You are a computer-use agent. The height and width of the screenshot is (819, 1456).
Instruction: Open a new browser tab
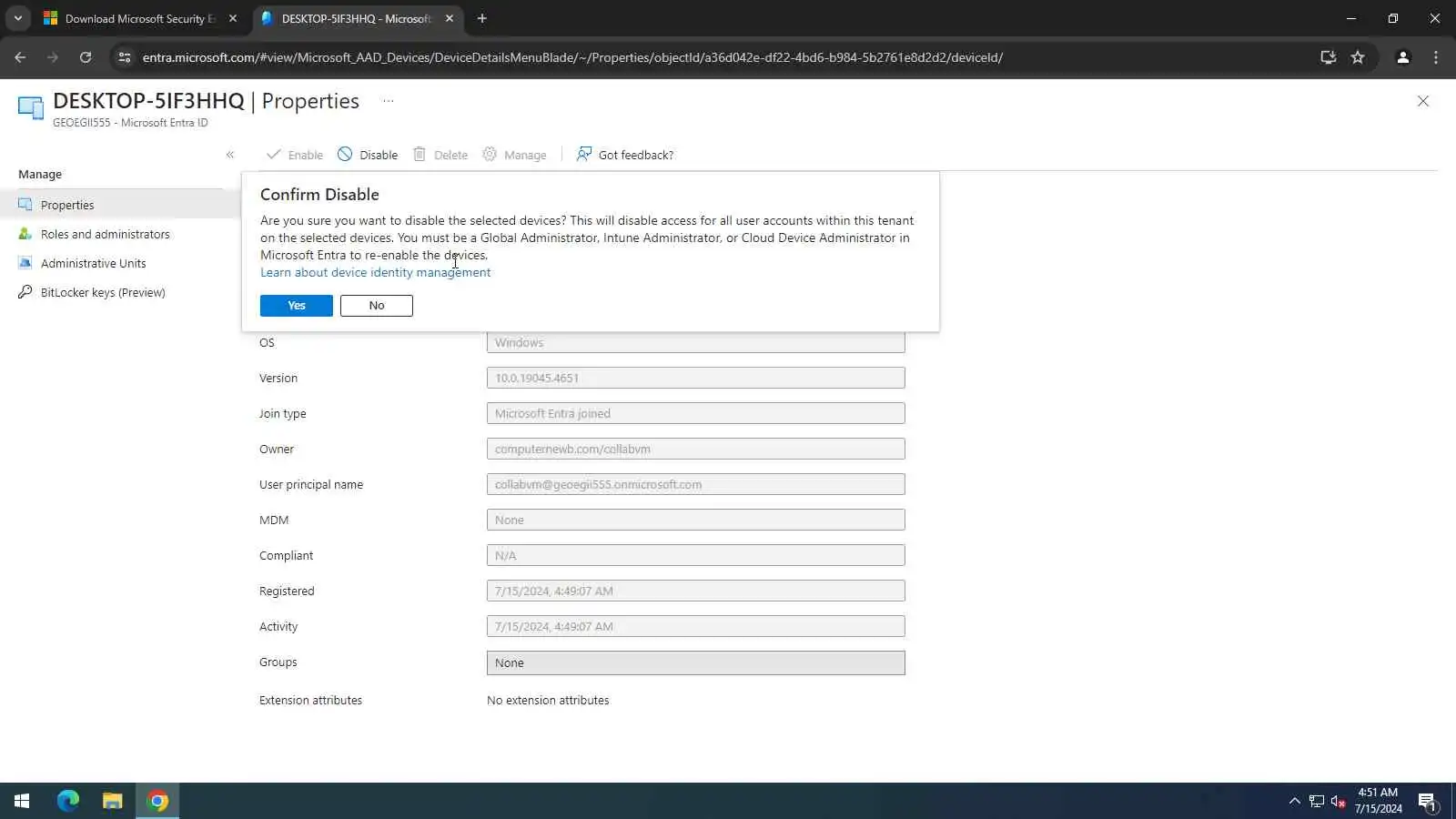(x=482, y=18)
